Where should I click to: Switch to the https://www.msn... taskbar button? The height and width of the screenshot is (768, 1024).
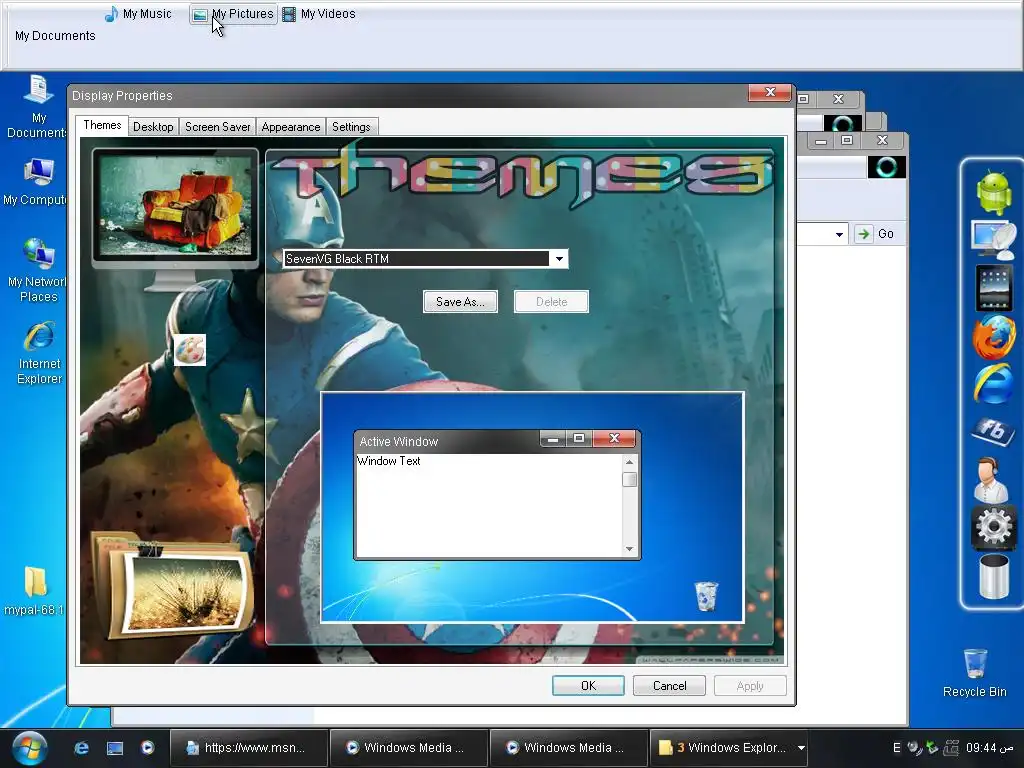click(x=248, y=748)
